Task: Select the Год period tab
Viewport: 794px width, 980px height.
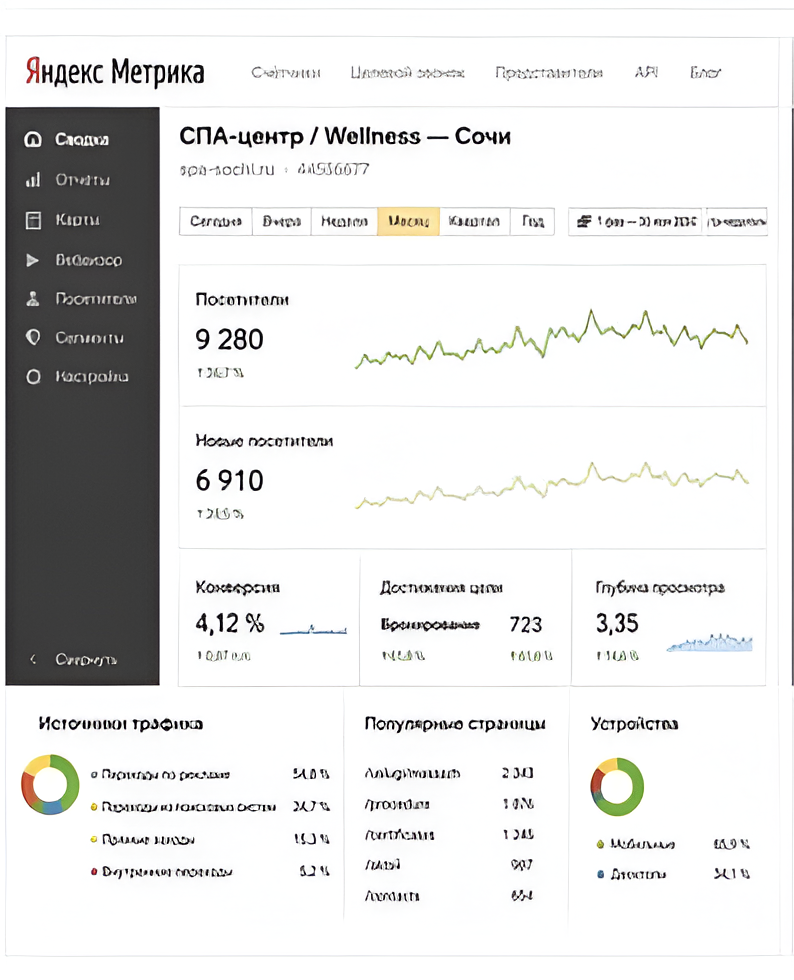Action: click(x=531, y=221)
